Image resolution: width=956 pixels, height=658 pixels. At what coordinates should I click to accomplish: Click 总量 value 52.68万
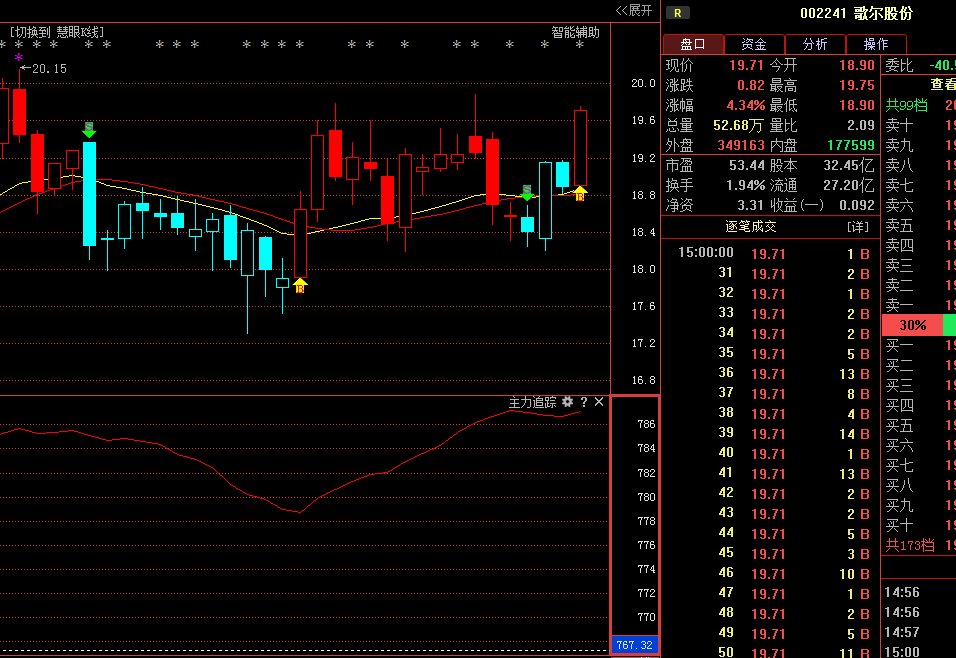pos(738,126)
